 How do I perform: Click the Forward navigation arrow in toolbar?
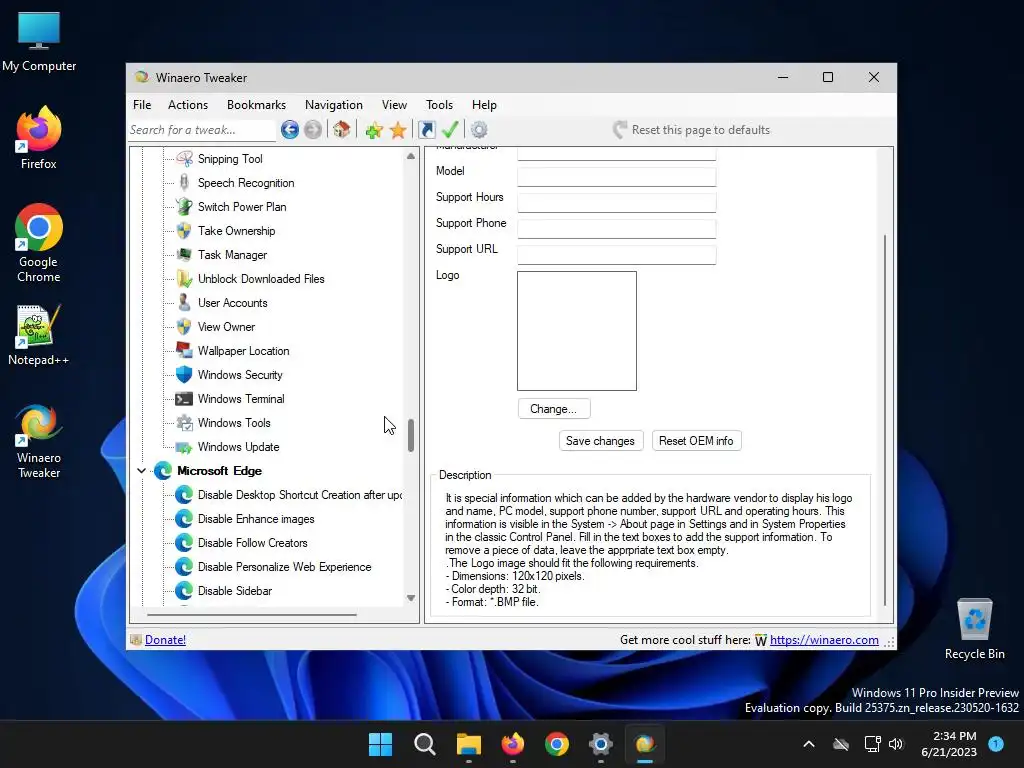coord(313,130)
